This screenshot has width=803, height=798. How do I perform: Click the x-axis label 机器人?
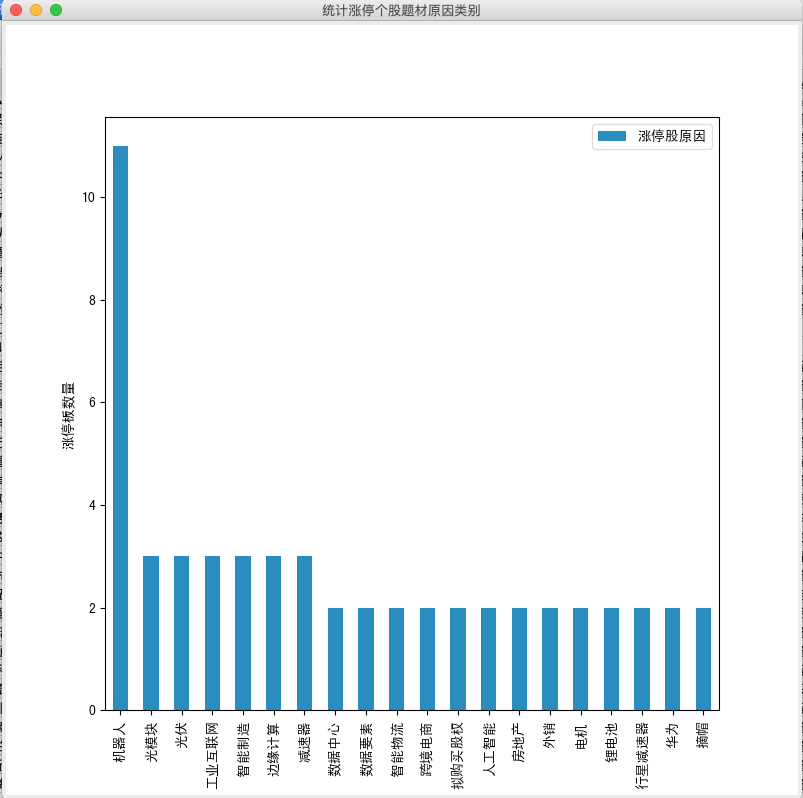[x=120, y=743]
